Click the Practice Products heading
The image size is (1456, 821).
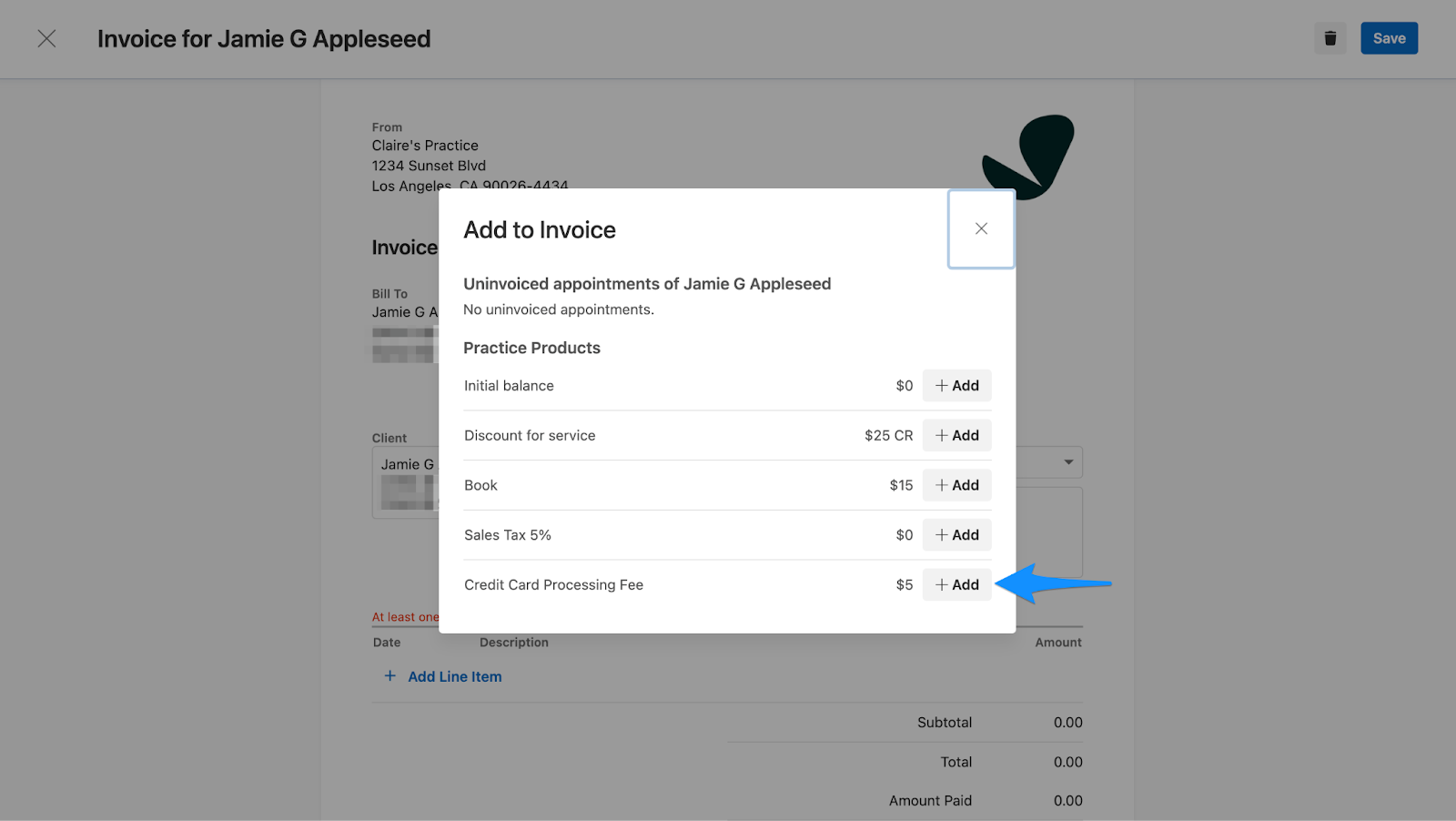(531, 348)
